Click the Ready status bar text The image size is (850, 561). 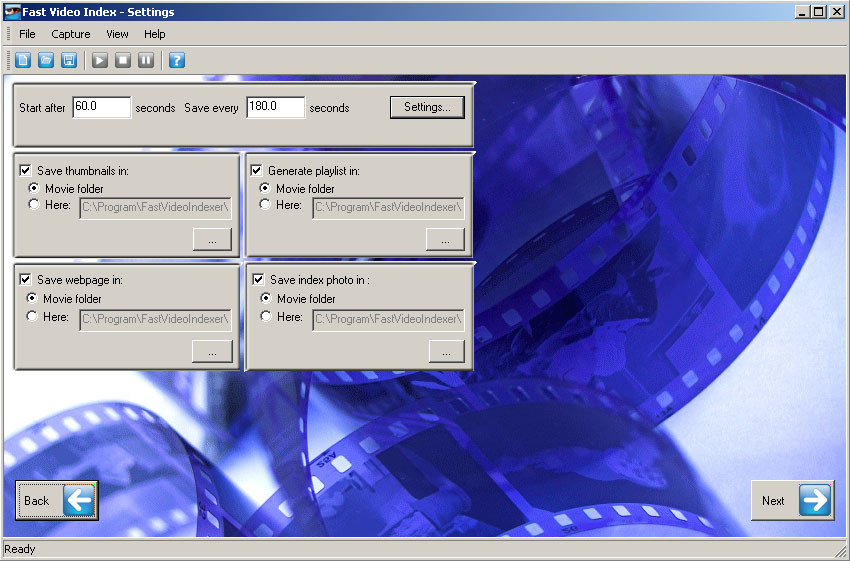click(20, 549)
